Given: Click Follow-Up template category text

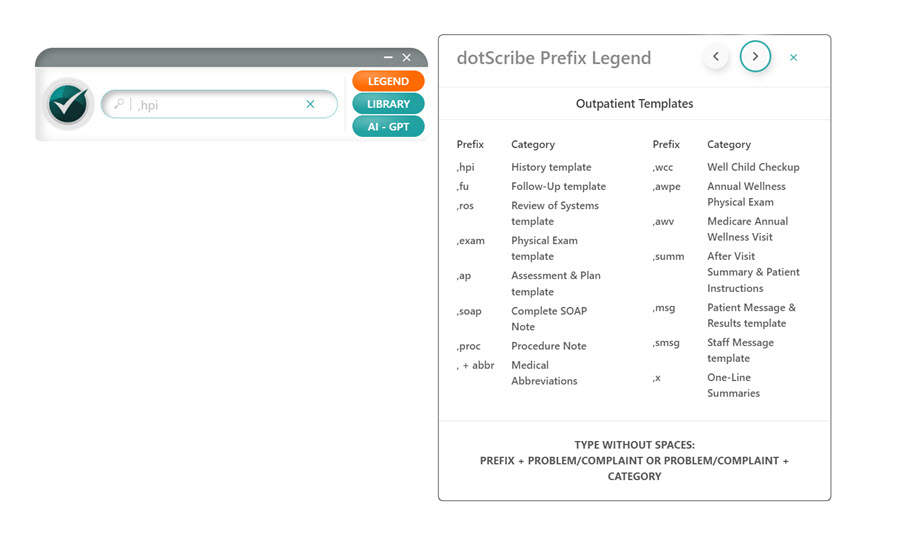Looking at the screenshot, I should click(558, 187).
